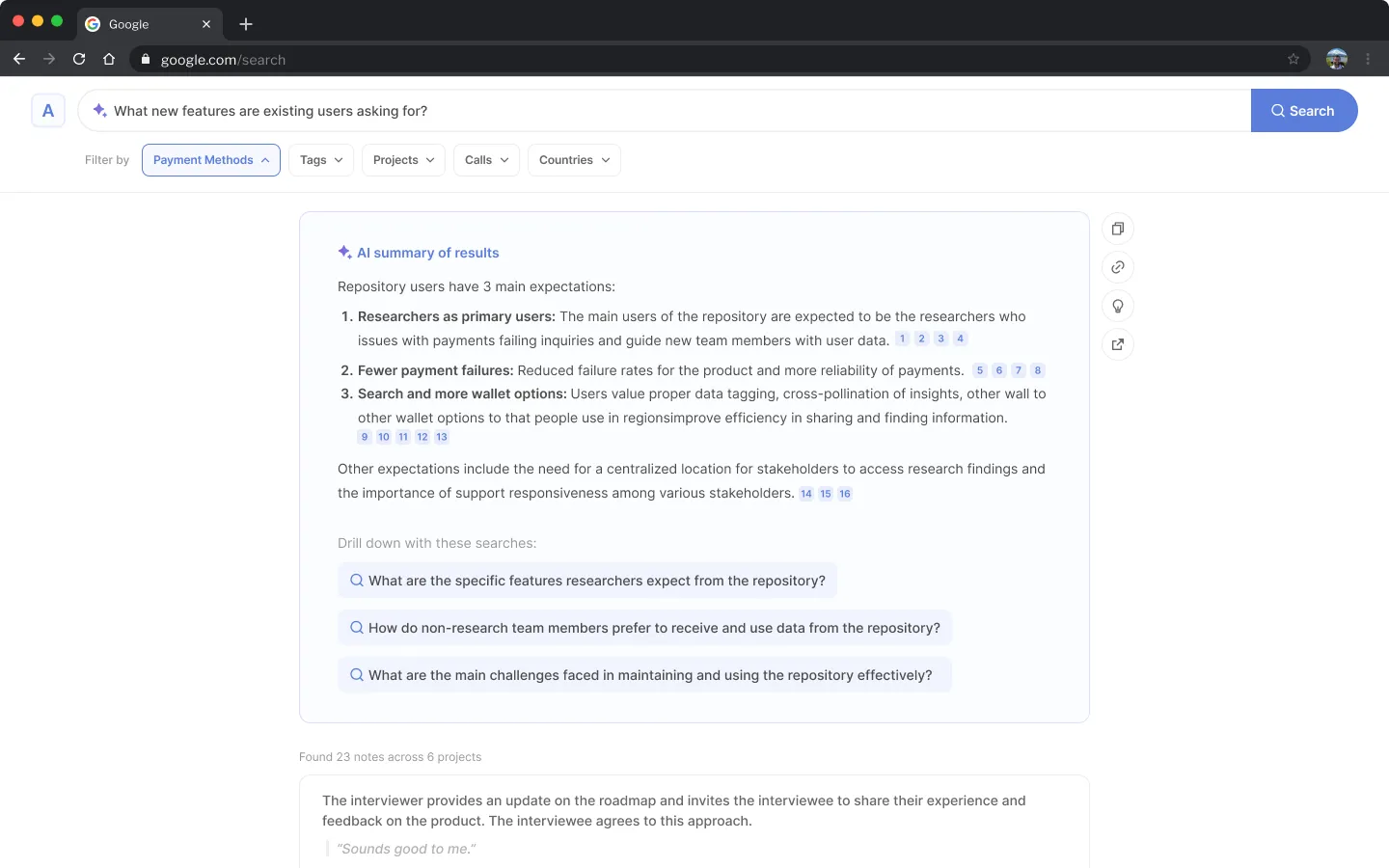The width and height of the screenshot is (1389, 868).
Task: Open citation reference 3
Action: (x=940, y=339)
